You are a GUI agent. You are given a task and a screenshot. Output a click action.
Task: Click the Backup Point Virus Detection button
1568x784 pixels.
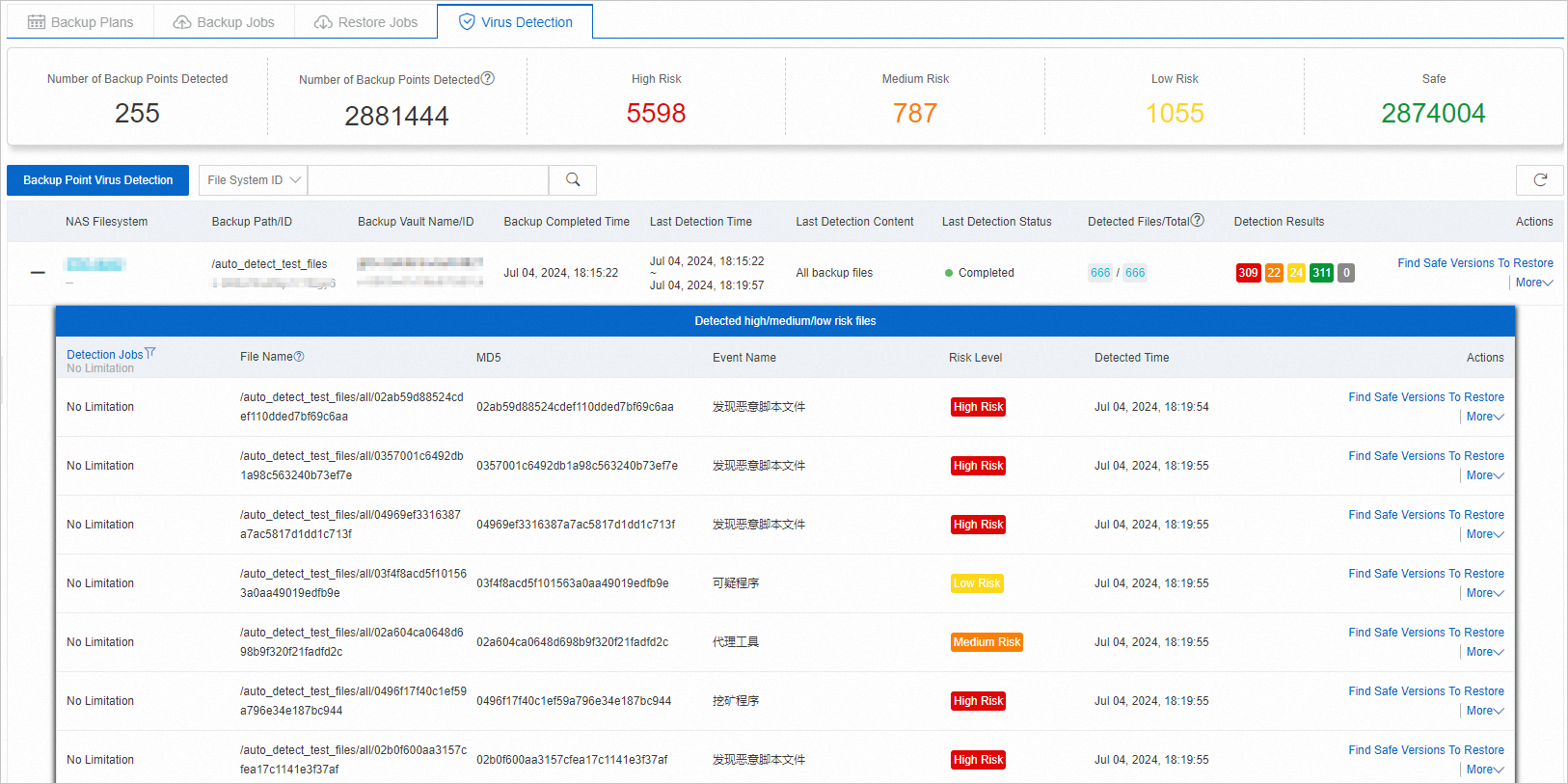tap(98, 180)
